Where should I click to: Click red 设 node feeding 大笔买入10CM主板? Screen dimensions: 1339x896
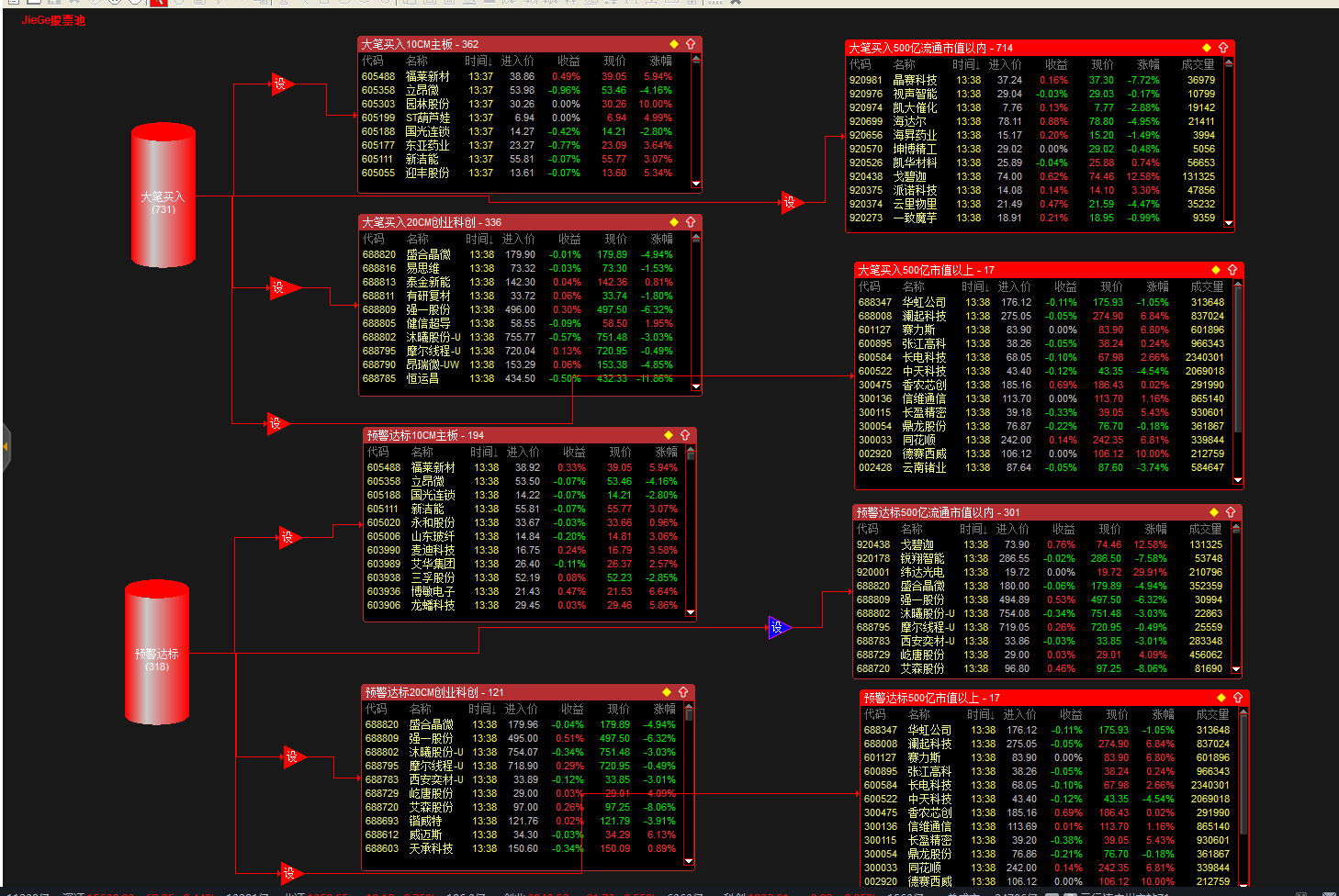[x=281, y=84]
